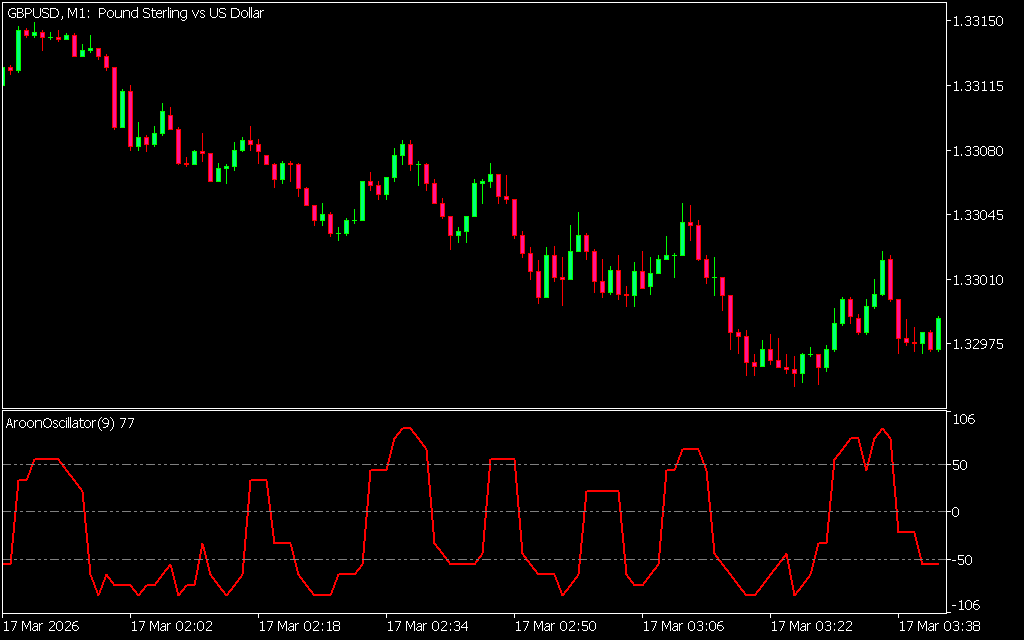Click the 1.33115 price axis label
This screenshot has width=1024, height=640.
pyautogui.click(x=980, y=87)
